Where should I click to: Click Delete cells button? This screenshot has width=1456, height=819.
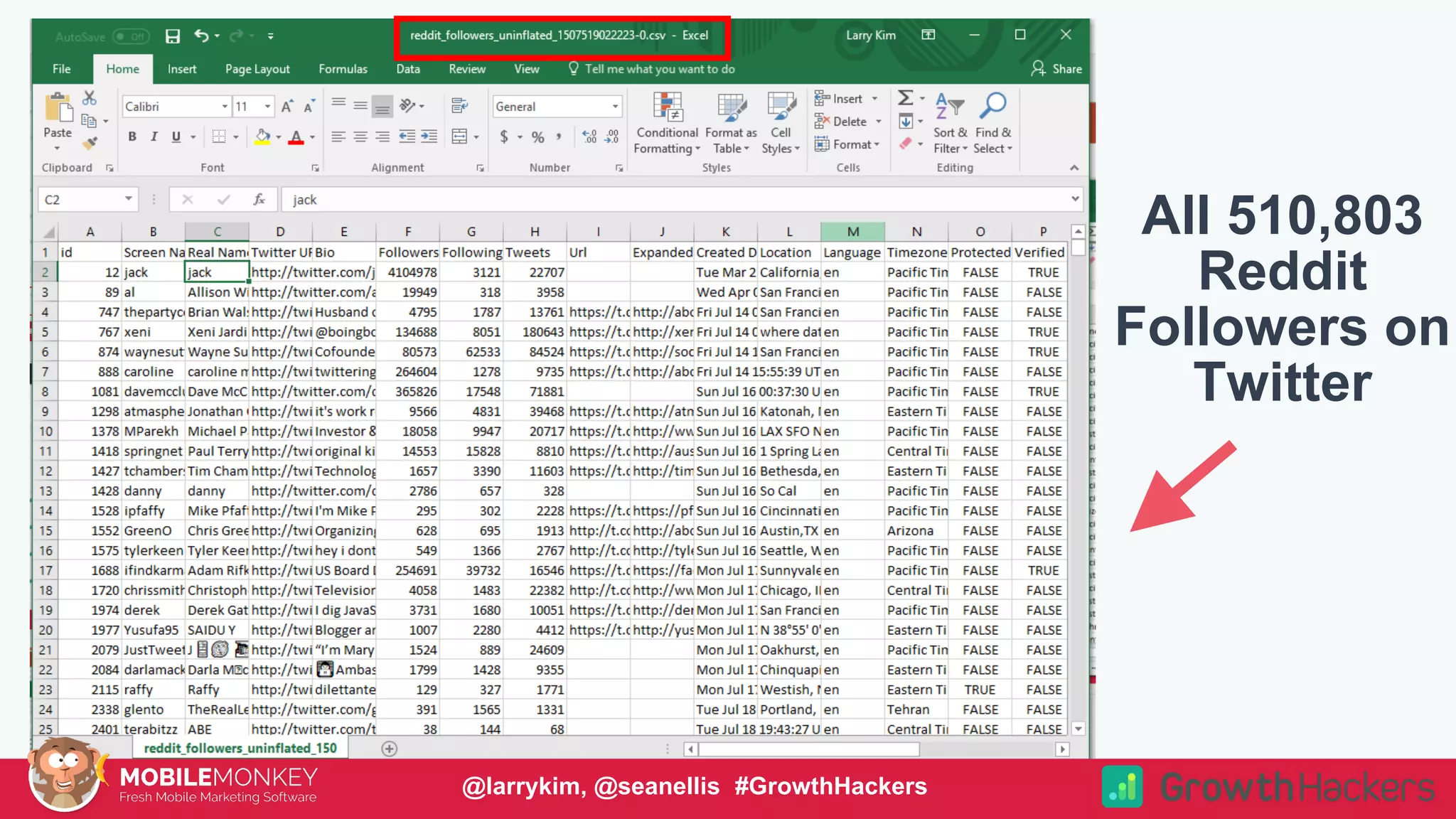point(841,122)
